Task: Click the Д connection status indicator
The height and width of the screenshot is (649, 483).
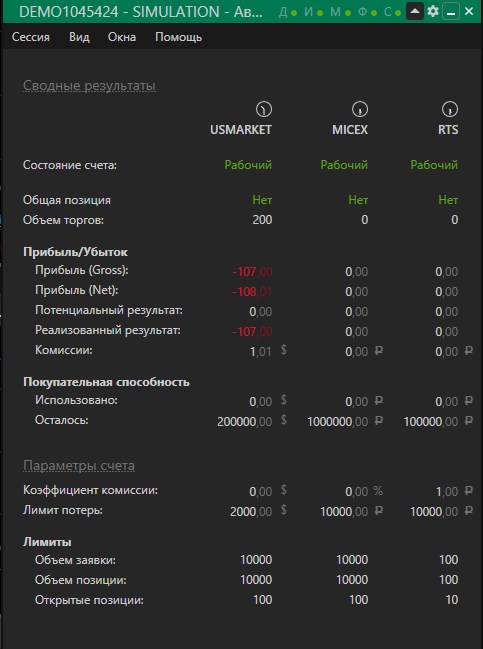Action: (x=288, y=12)
